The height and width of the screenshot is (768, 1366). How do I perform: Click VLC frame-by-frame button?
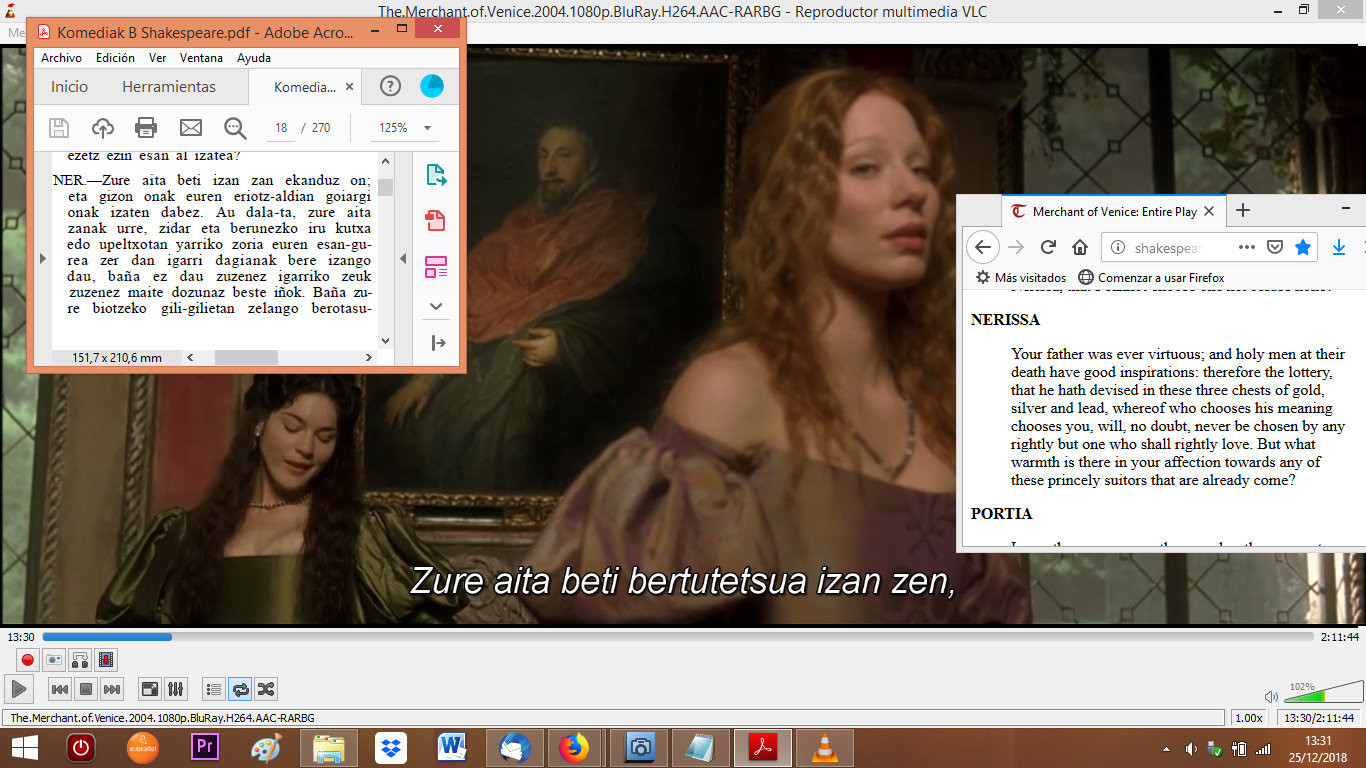pos(106,660)
